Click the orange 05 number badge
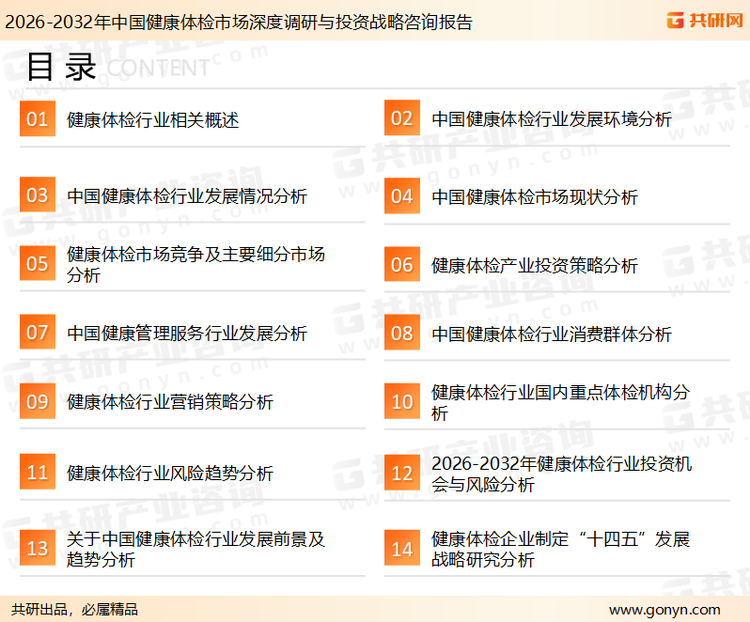 click(37, 263)
